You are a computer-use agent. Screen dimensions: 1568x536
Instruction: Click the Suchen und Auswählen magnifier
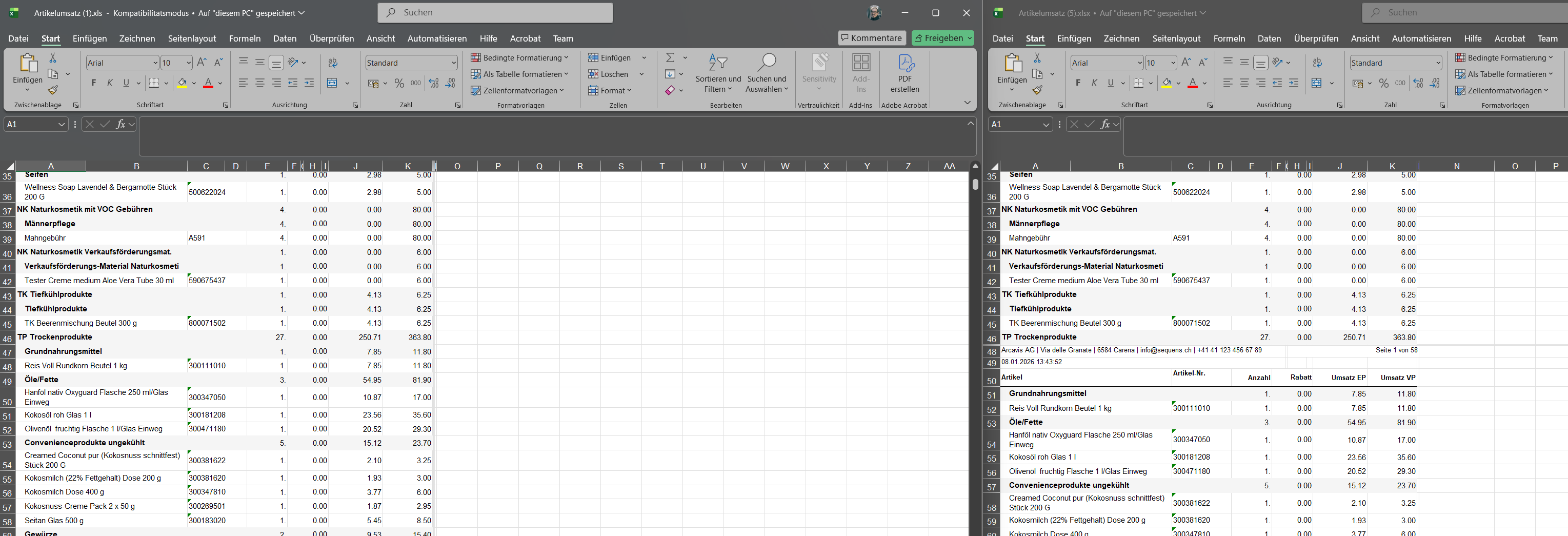pyautogui.click(x=767, y=73)
